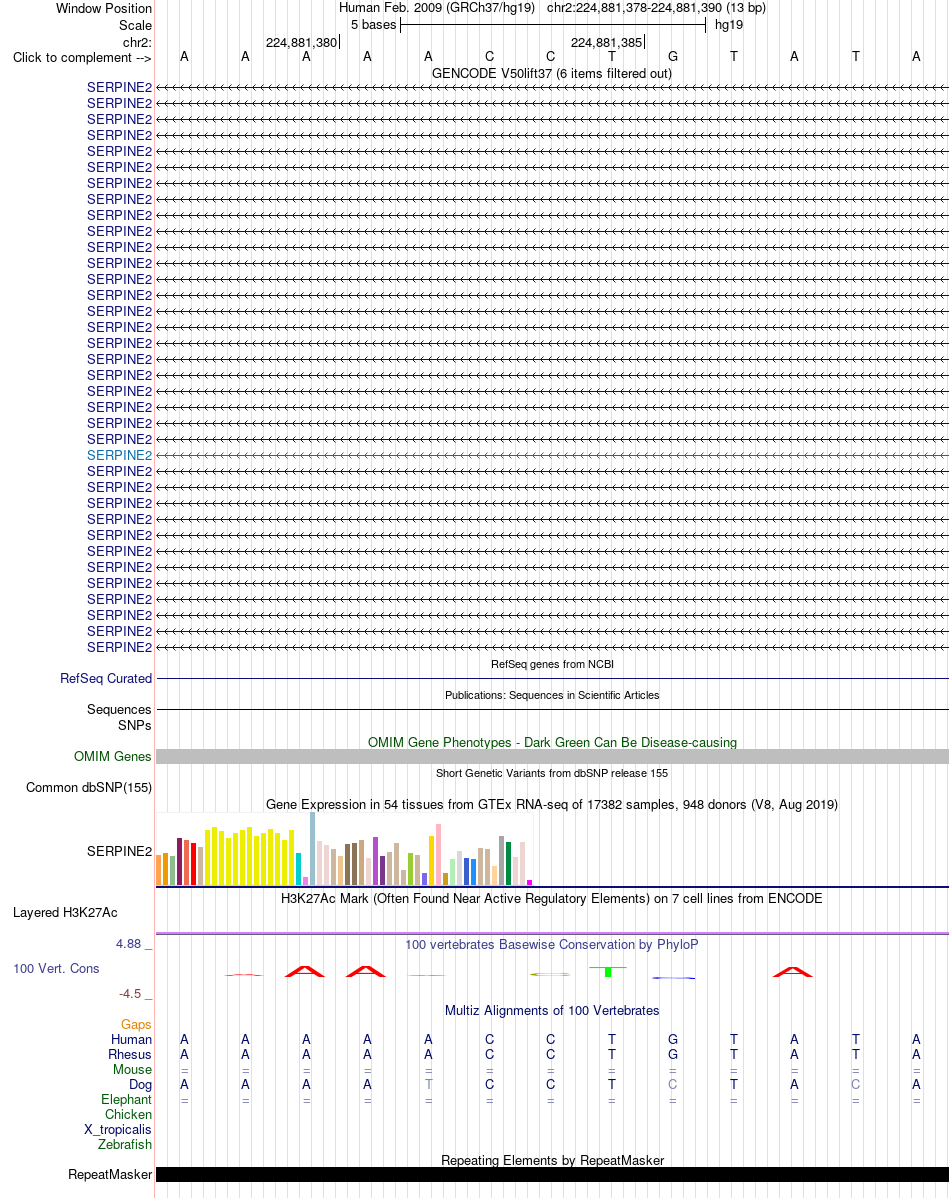Click the Dog alignment row label

tap(141, 1085)
